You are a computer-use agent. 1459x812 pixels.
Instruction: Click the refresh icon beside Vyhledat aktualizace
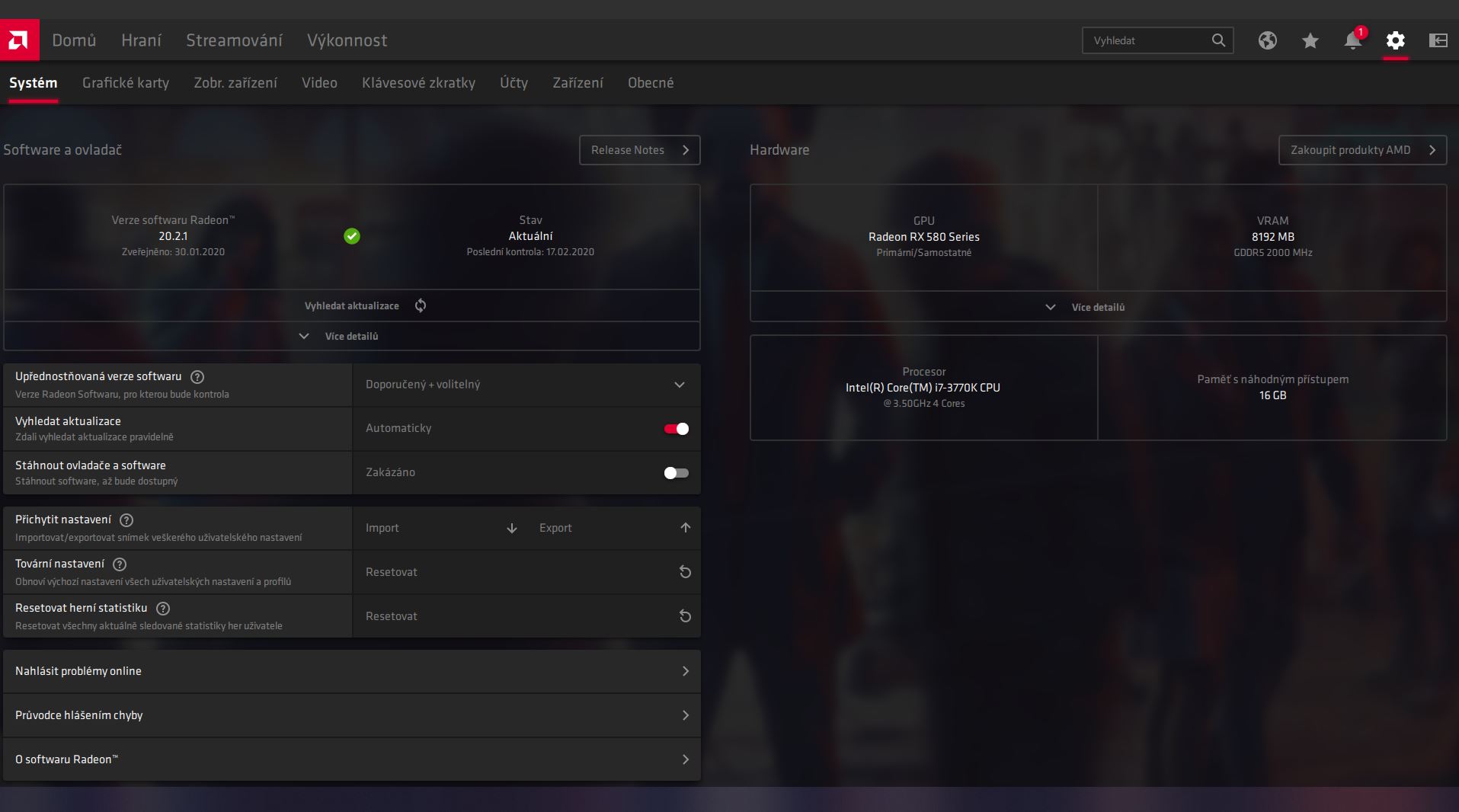pos(421,305)
